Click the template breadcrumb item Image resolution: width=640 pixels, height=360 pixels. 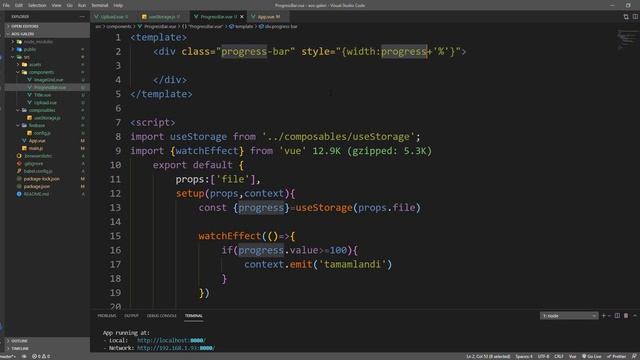click(242, 27)
